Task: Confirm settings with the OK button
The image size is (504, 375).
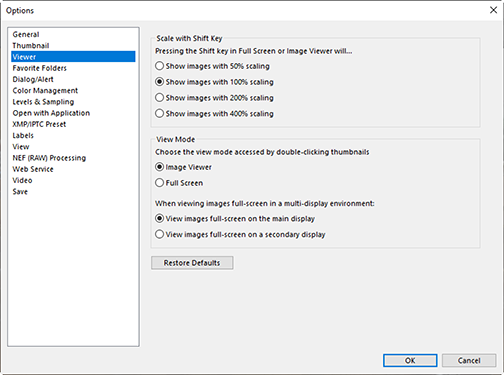Action: tap(410, 360)
